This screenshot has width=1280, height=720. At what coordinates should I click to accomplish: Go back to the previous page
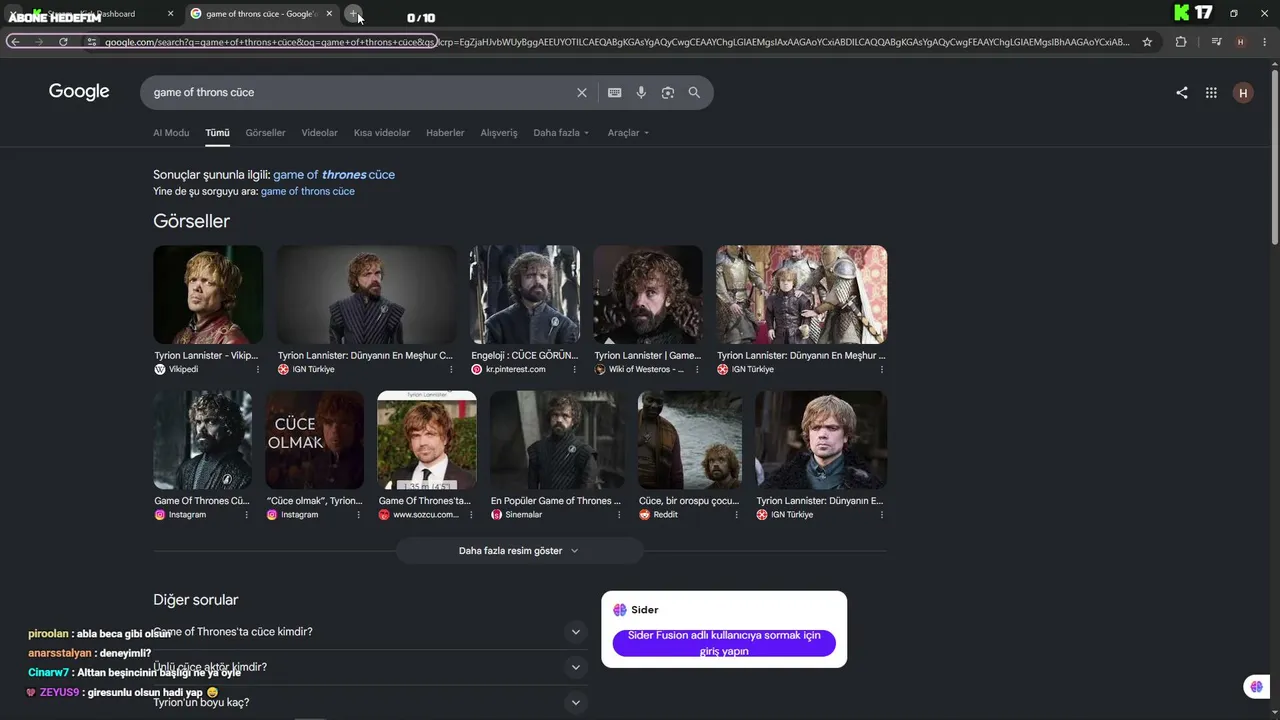pyautogui.click(x=15, y=42)
